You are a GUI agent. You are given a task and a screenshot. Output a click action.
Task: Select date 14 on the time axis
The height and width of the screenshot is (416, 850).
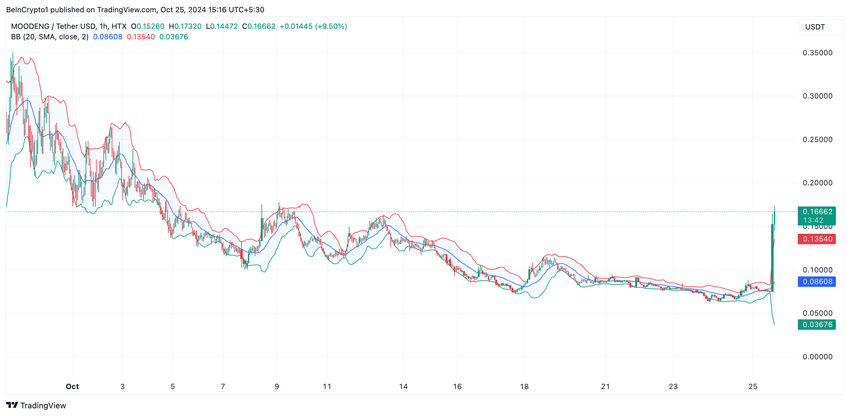click(x=403, y=387)
